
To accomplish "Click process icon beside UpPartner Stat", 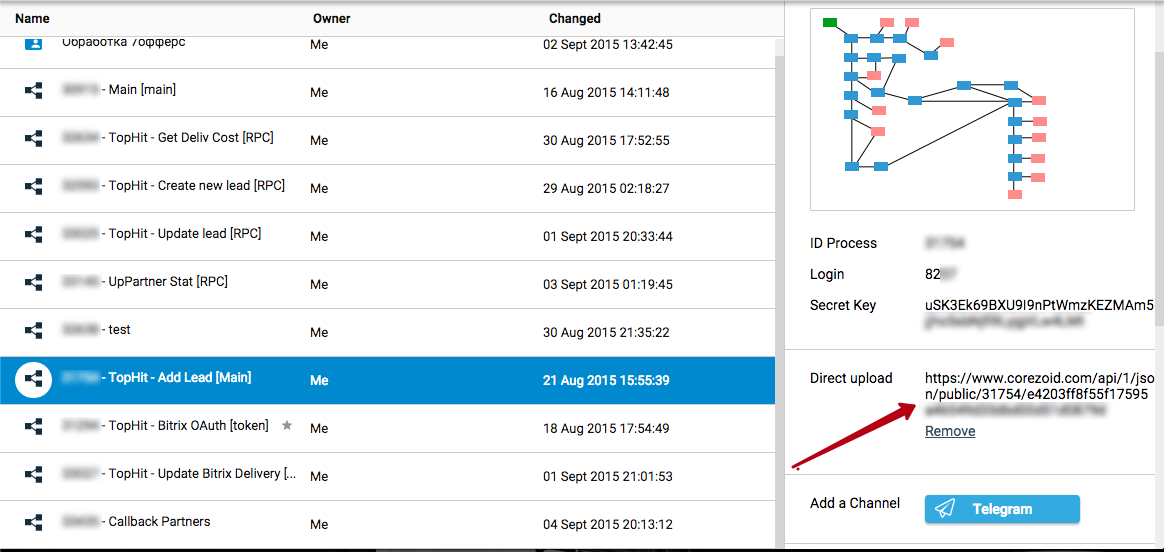I will tap(33, 282).
